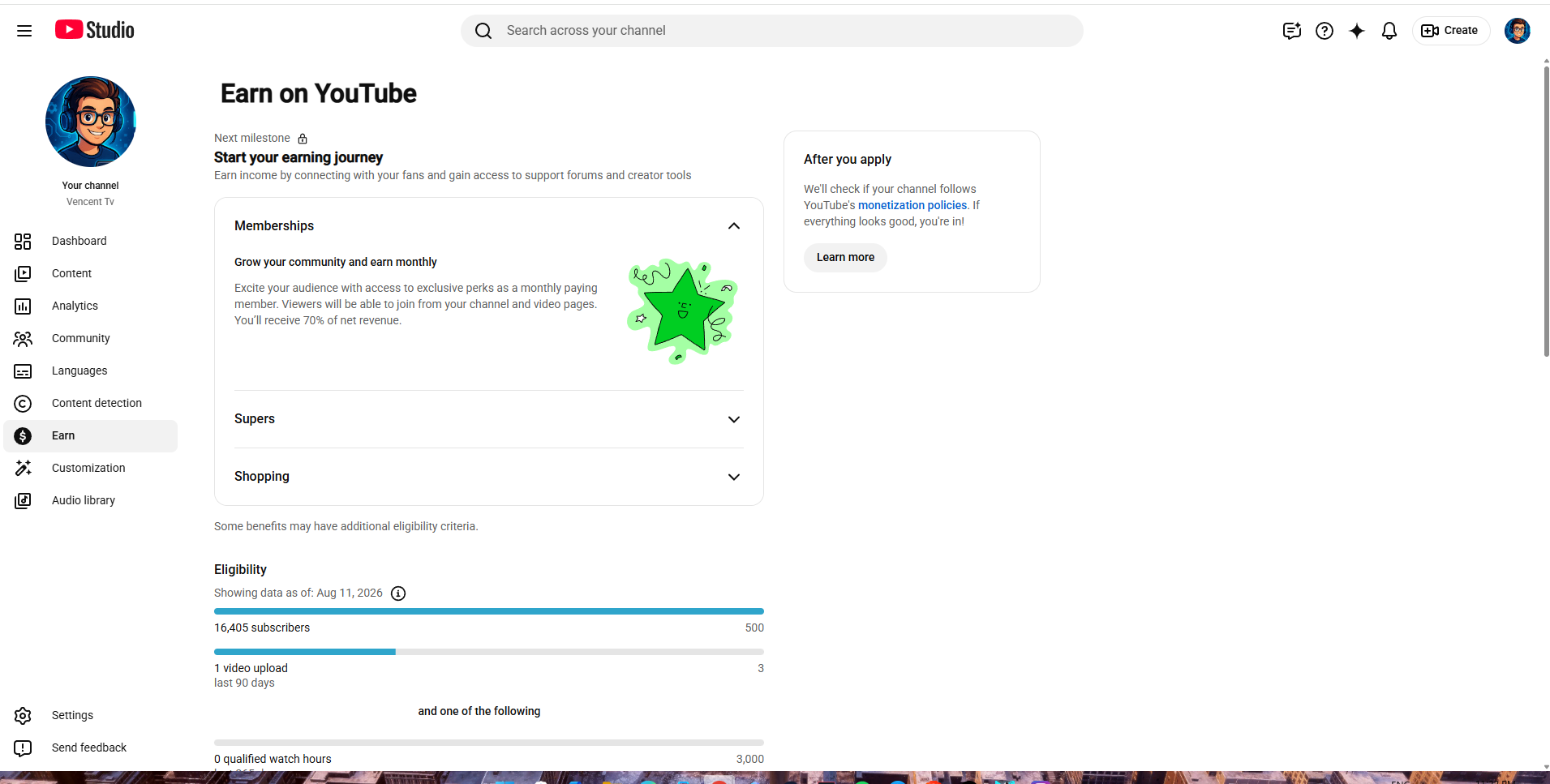Expand the Shopping section
The image size is (1550, 784).
(x=734, y=477)
